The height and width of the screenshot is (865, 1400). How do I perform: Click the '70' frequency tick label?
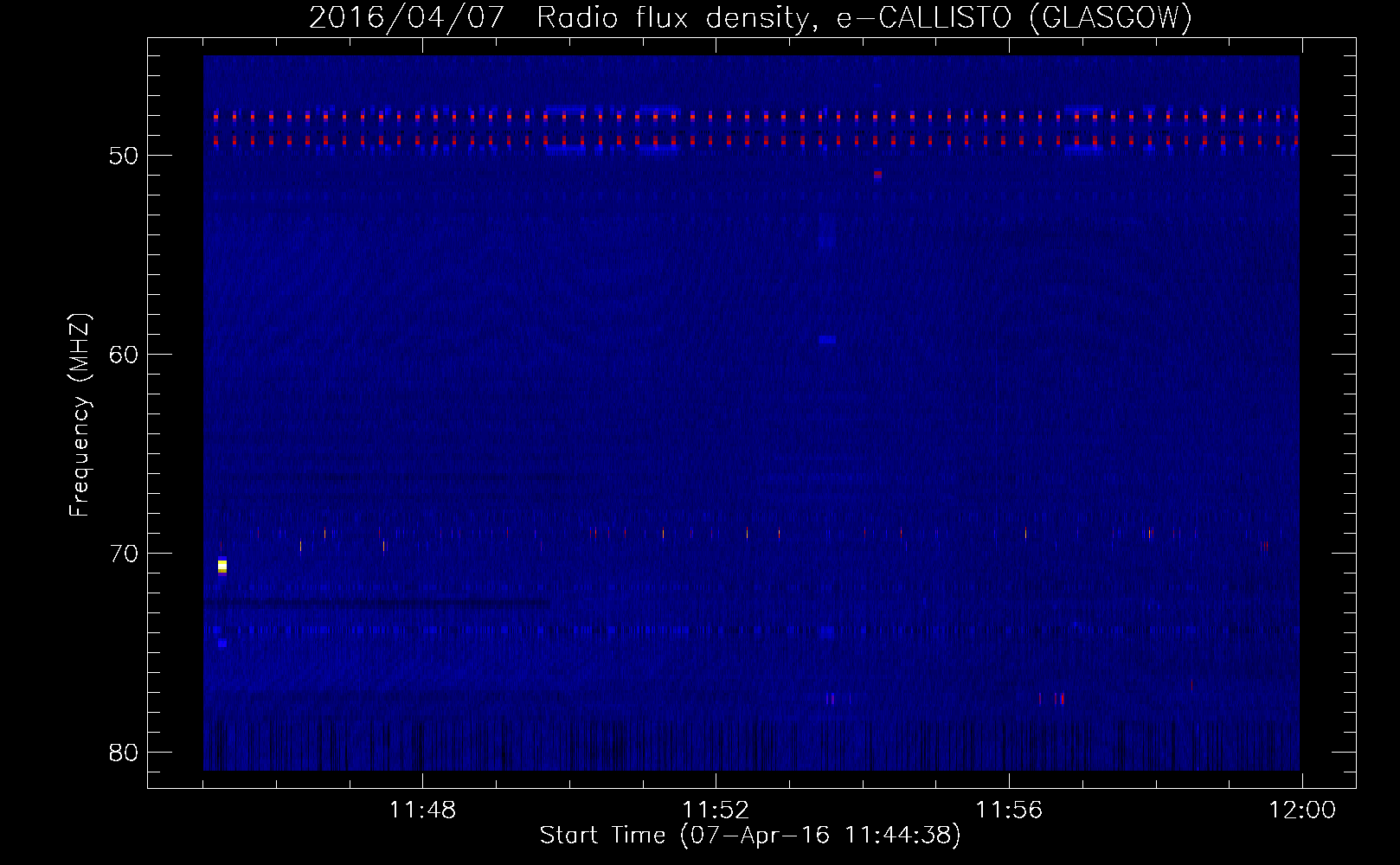pos(124,554)
